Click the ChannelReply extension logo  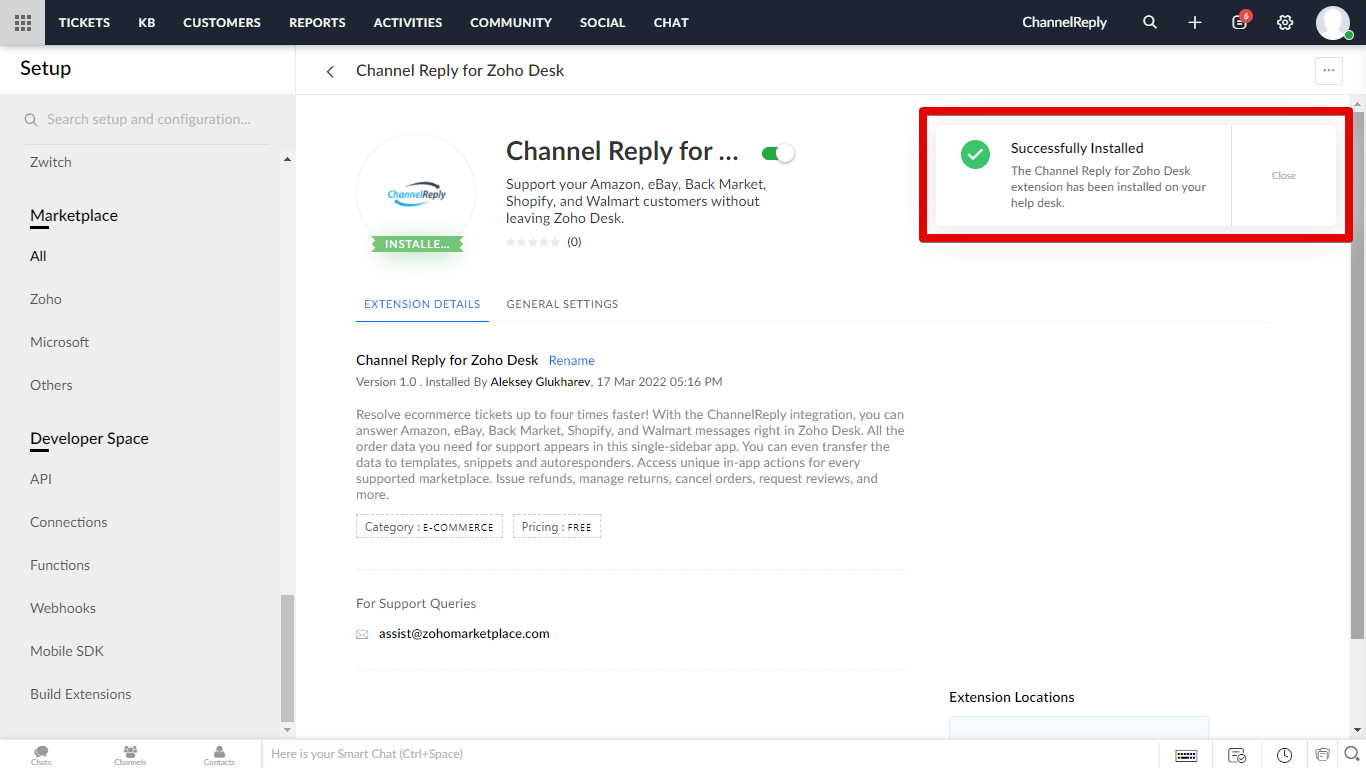click(x=416, y=194)
